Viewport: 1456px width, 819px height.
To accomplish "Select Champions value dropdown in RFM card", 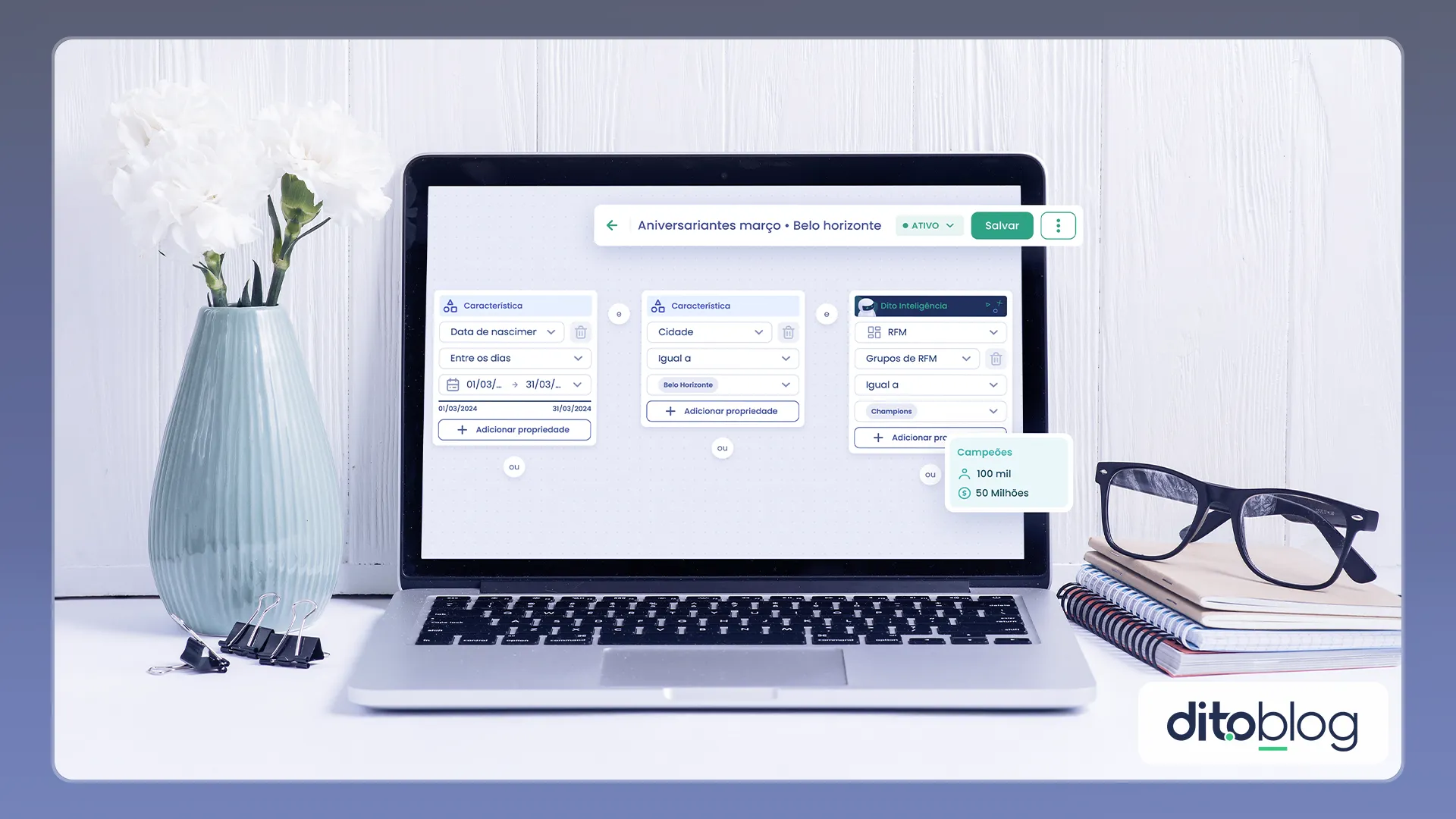I will (x=930, y=411).
